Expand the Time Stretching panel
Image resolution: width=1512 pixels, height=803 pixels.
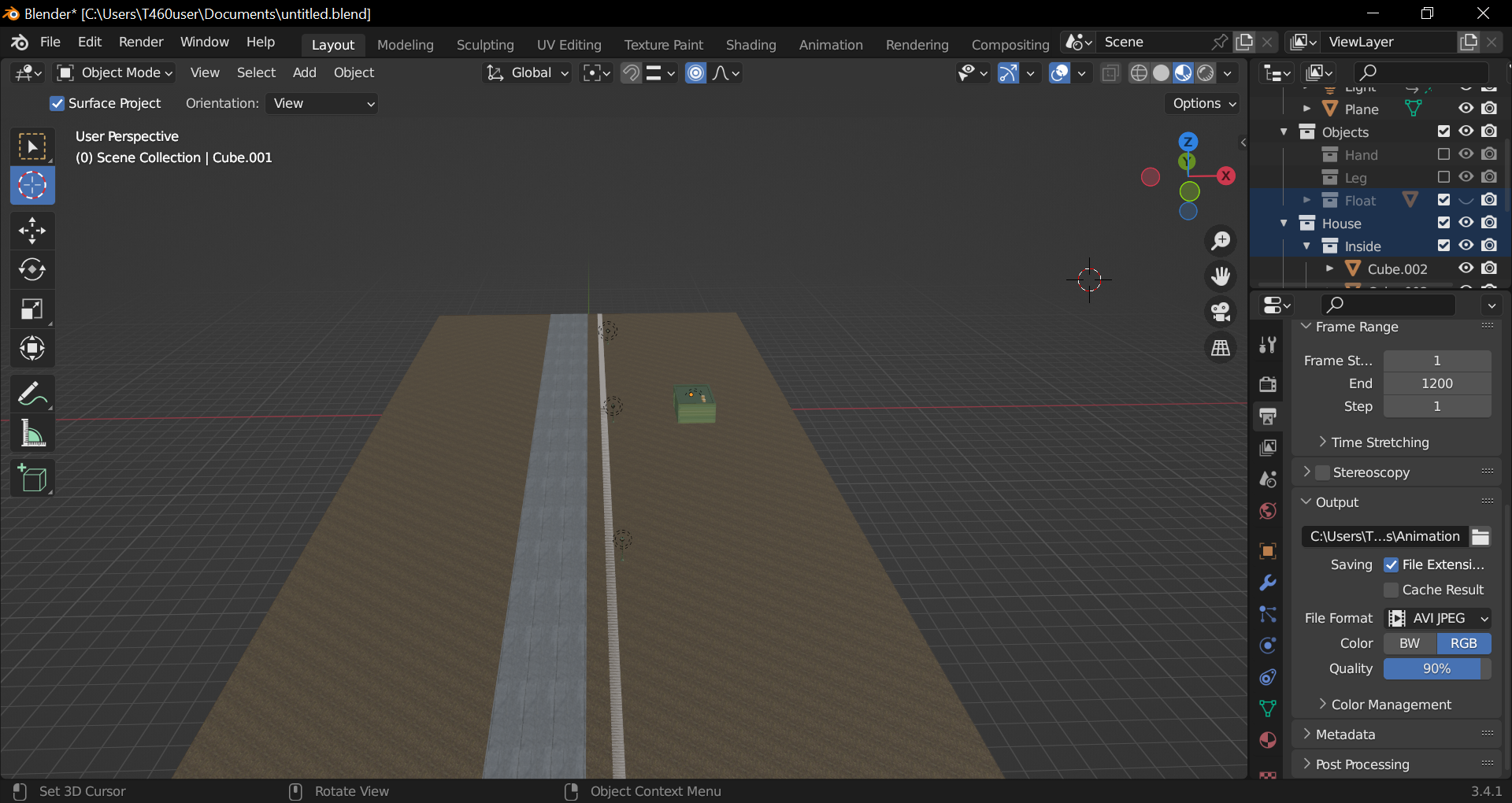pos(1380,442)
